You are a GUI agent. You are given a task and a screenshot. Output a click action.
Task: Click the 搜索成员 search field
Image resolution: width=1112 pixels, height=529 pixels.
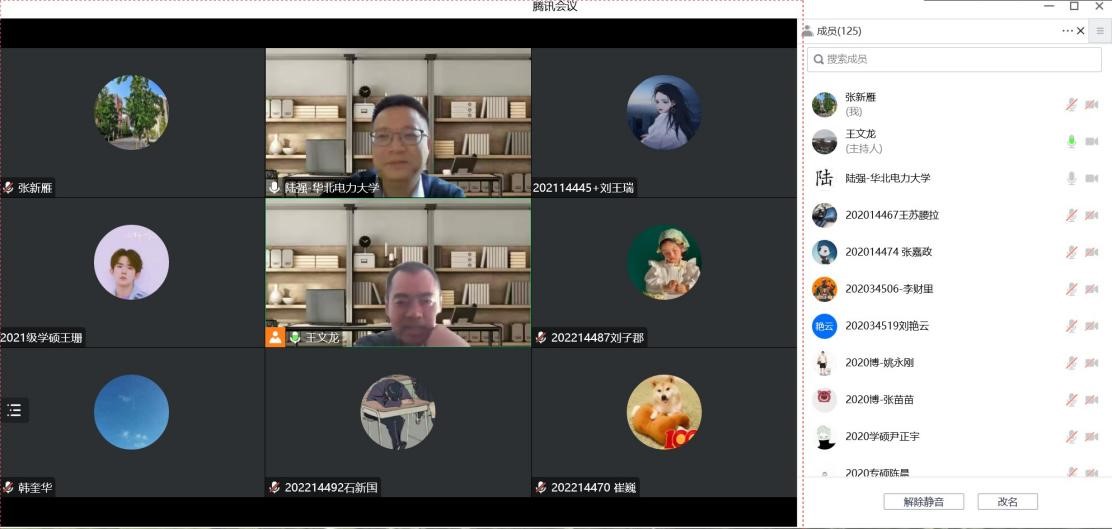tap(954, 60)
